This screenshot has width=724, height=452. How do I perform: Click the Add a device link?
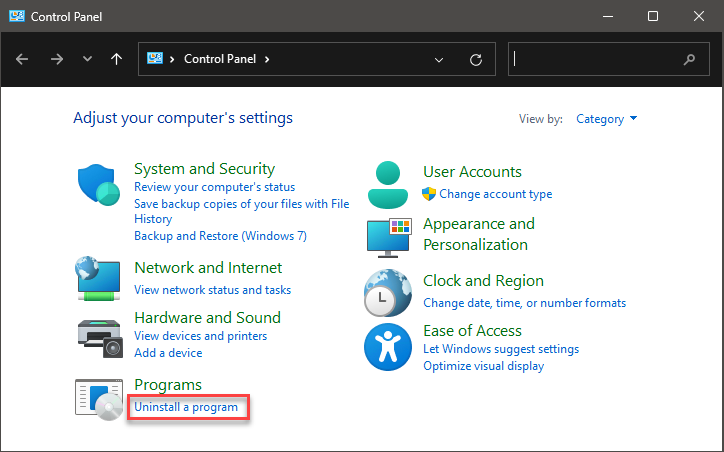tap(168, 353)
